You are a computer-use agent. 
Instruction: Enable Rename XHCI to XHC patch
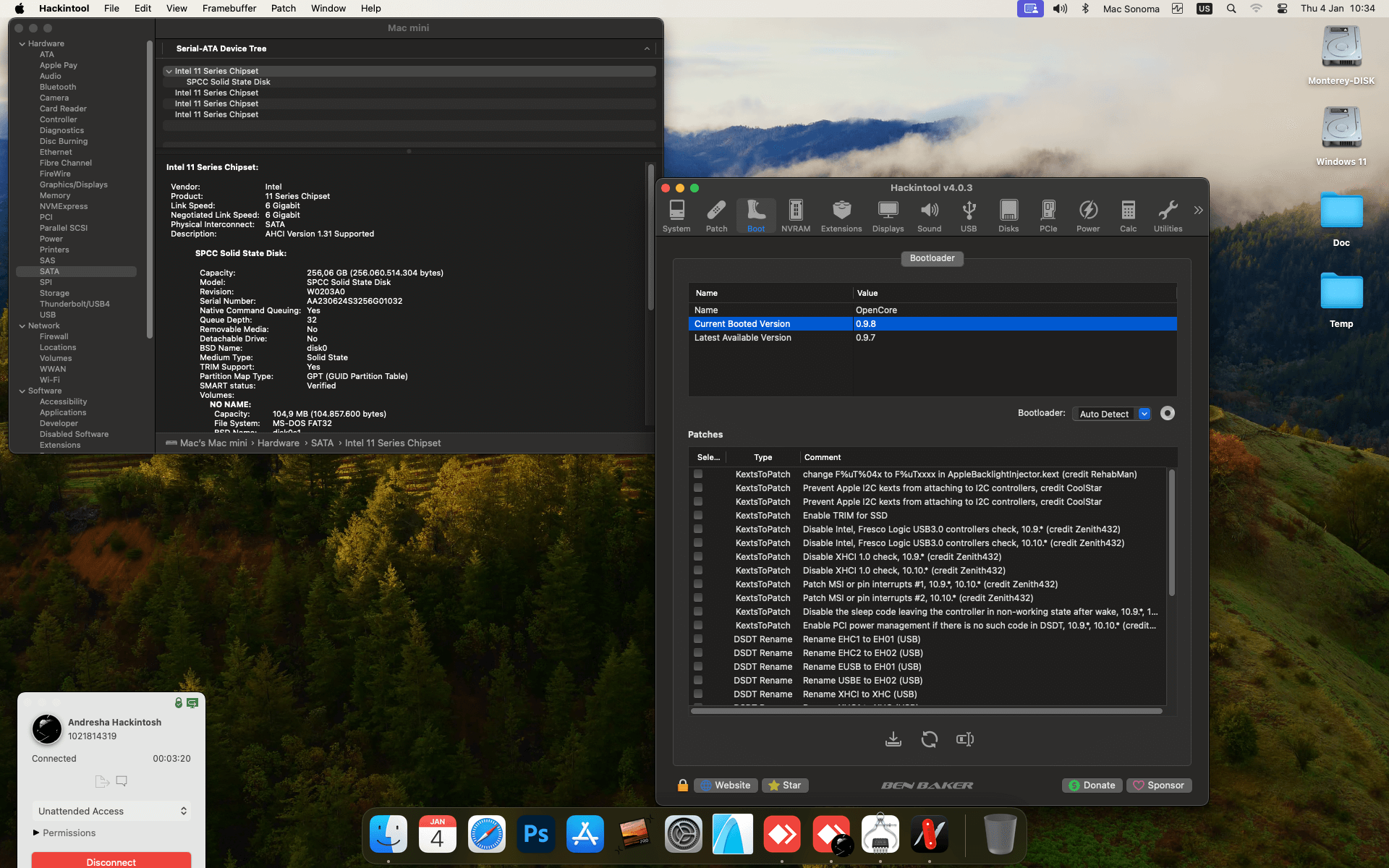698,694
